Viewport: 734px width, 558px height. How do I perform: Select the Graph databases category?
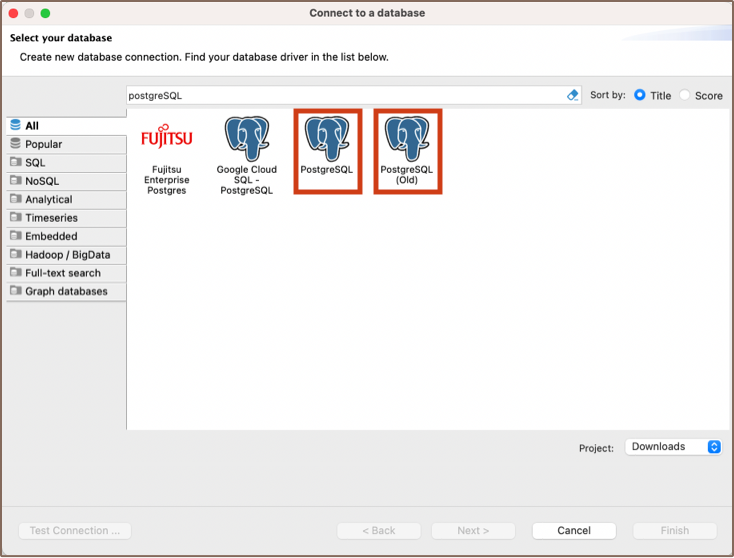(x=66, y=291)
